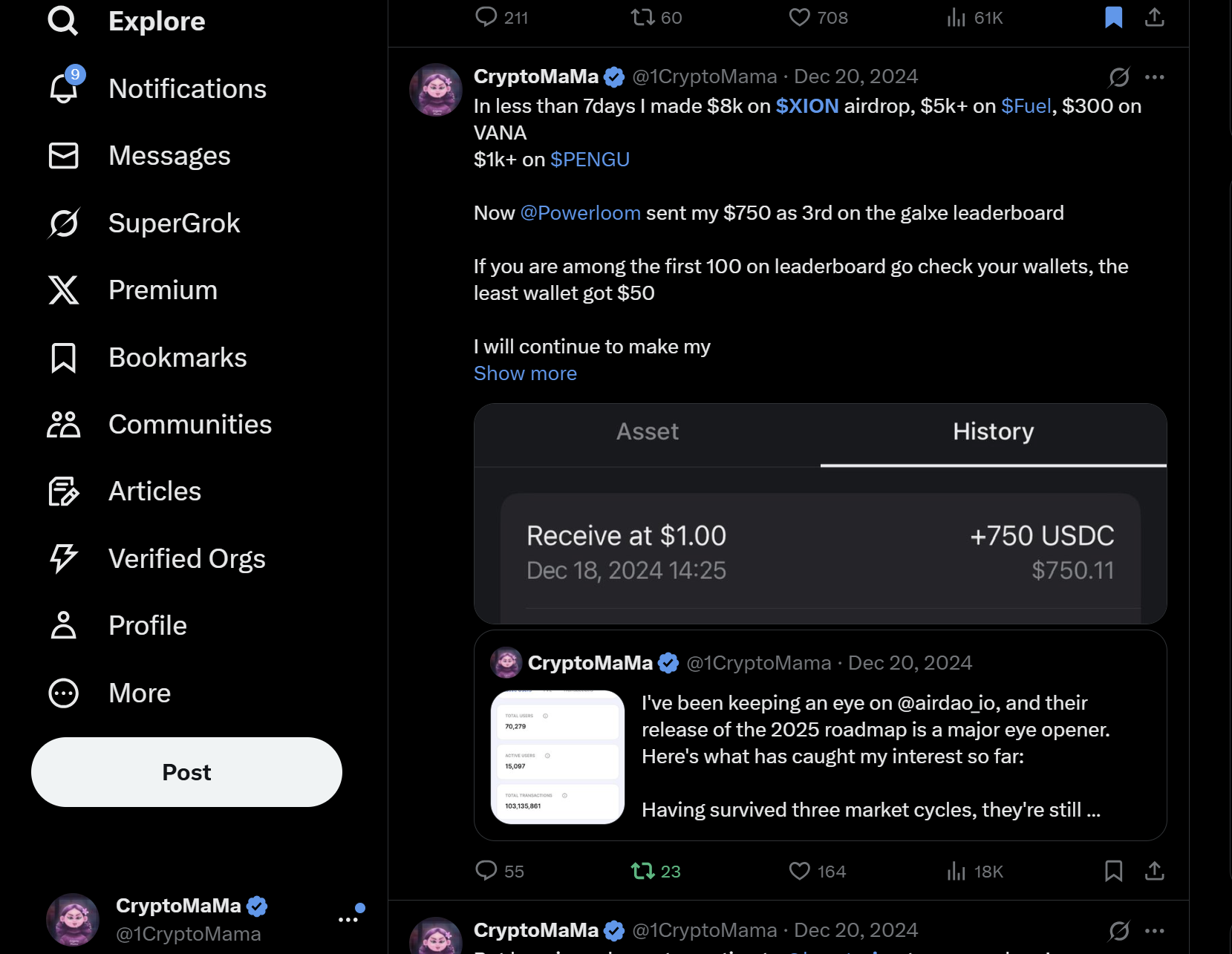Image resolution: width=1232 pixels, height=954 pixels.
Task: Share the $XION airdrop post
Action: (x=1154, y=871)
